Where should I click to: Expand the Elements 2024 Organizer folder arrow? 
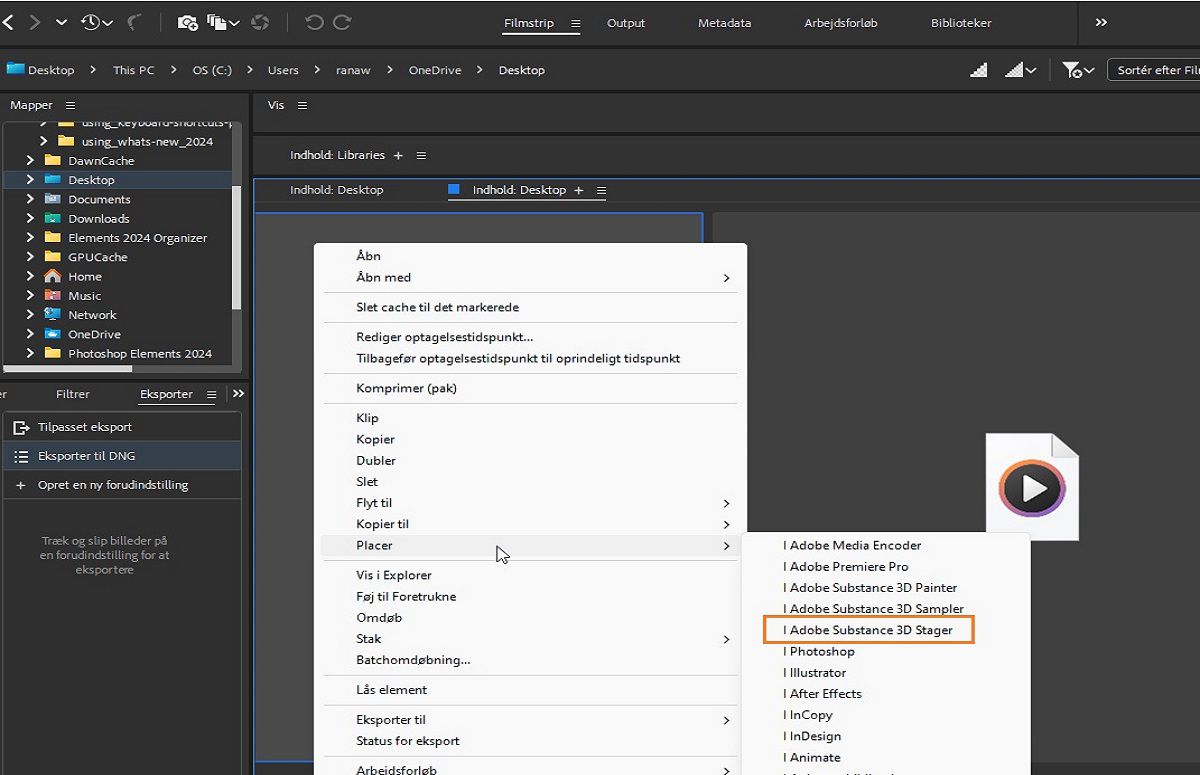point(30,238)
